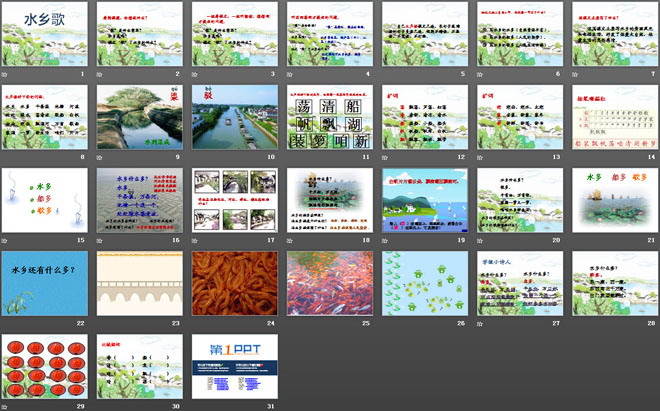The width and height of the screenshot is (660, 411).
Task: Select slide 19 cartoon lake thumbnail
Action: pos(425,200)
